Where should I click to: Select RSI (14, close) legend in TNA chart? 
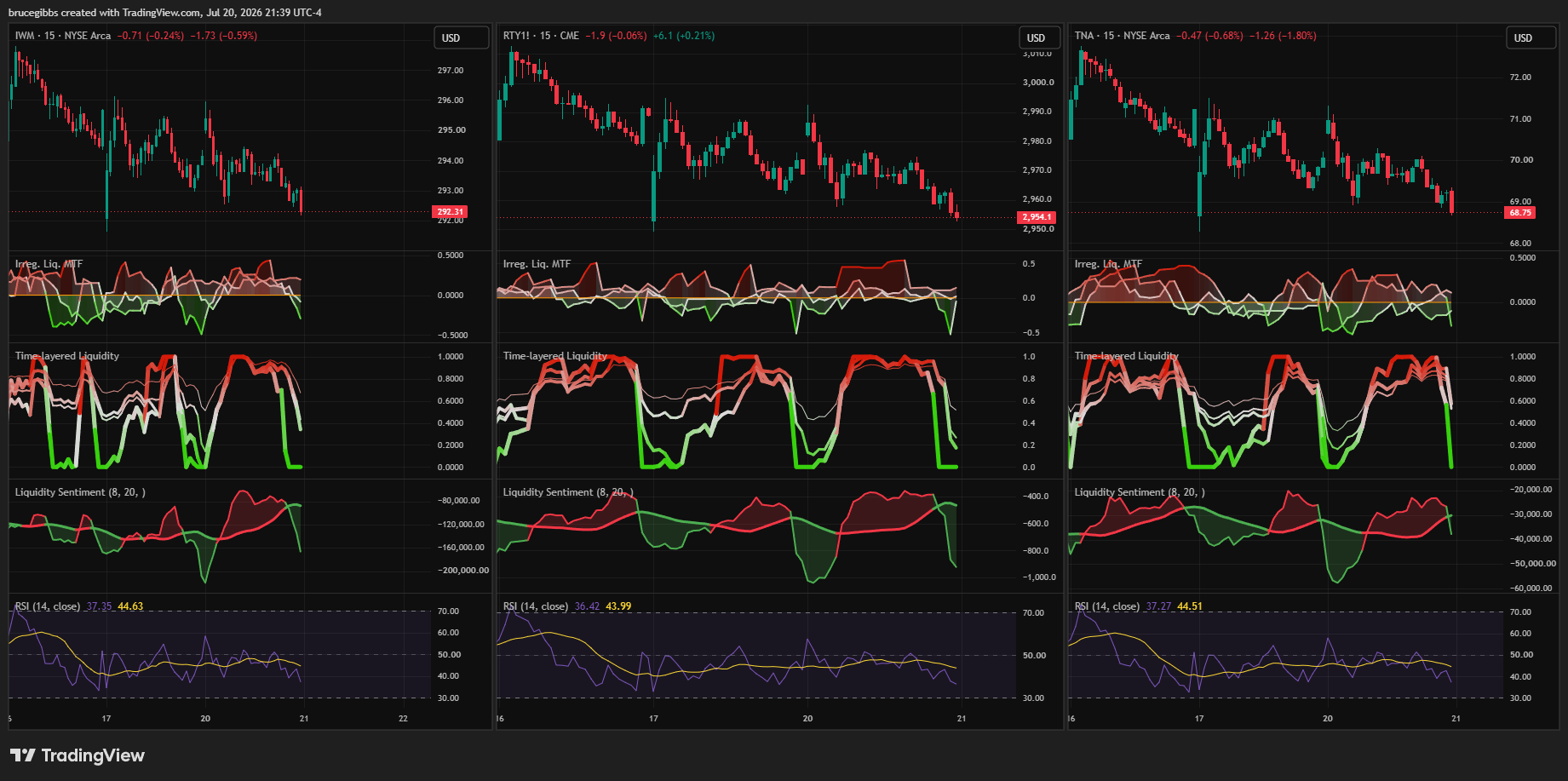[1107, 606]
